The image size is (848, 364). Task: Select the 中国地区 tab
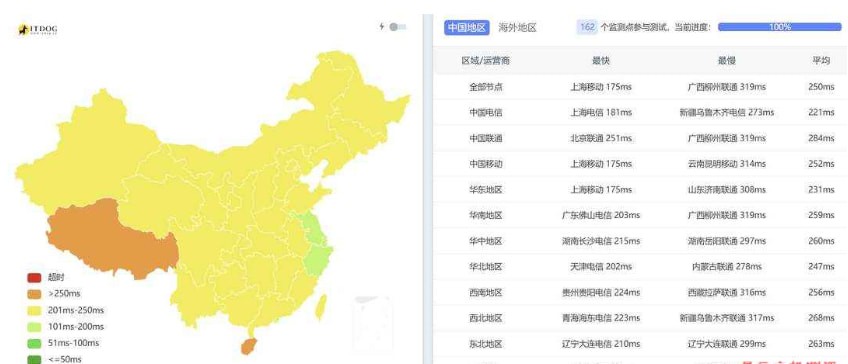[467, 28]
